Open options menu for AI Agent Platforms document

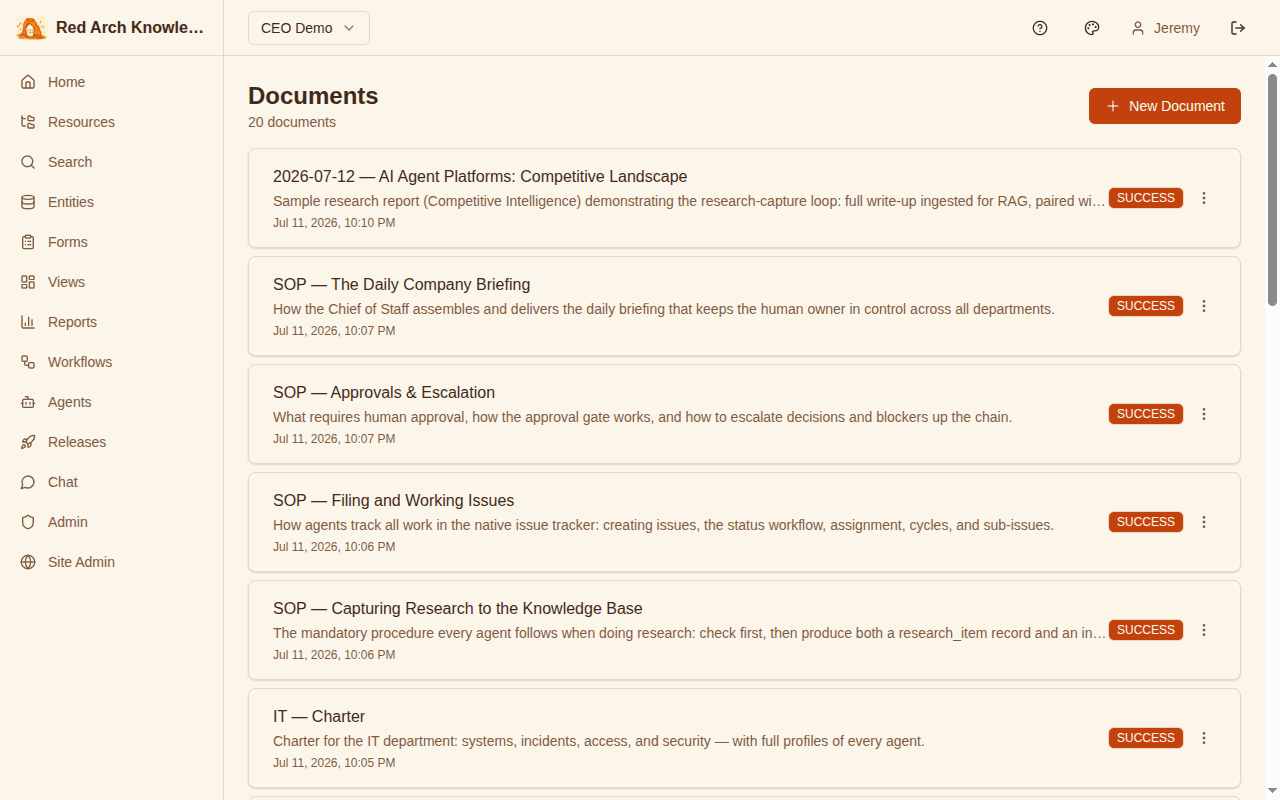1204,198
